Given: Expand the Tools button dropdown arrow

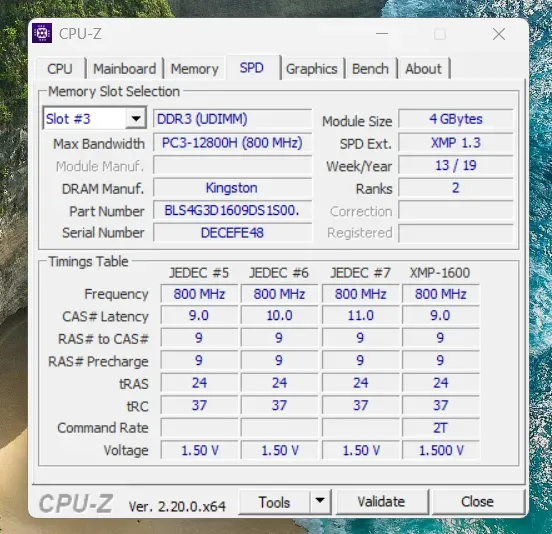Looking at the screenshot, I should (x=320, y=501).
